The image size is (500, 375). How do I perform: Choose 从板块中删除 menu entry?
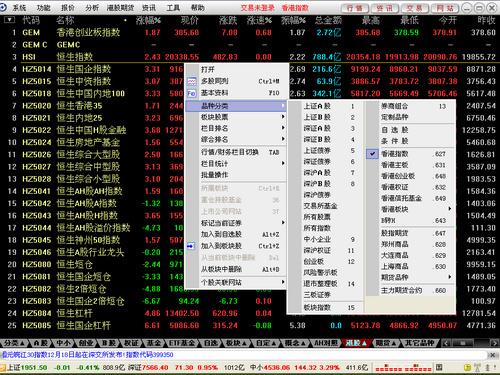click(x=236, y=269)
